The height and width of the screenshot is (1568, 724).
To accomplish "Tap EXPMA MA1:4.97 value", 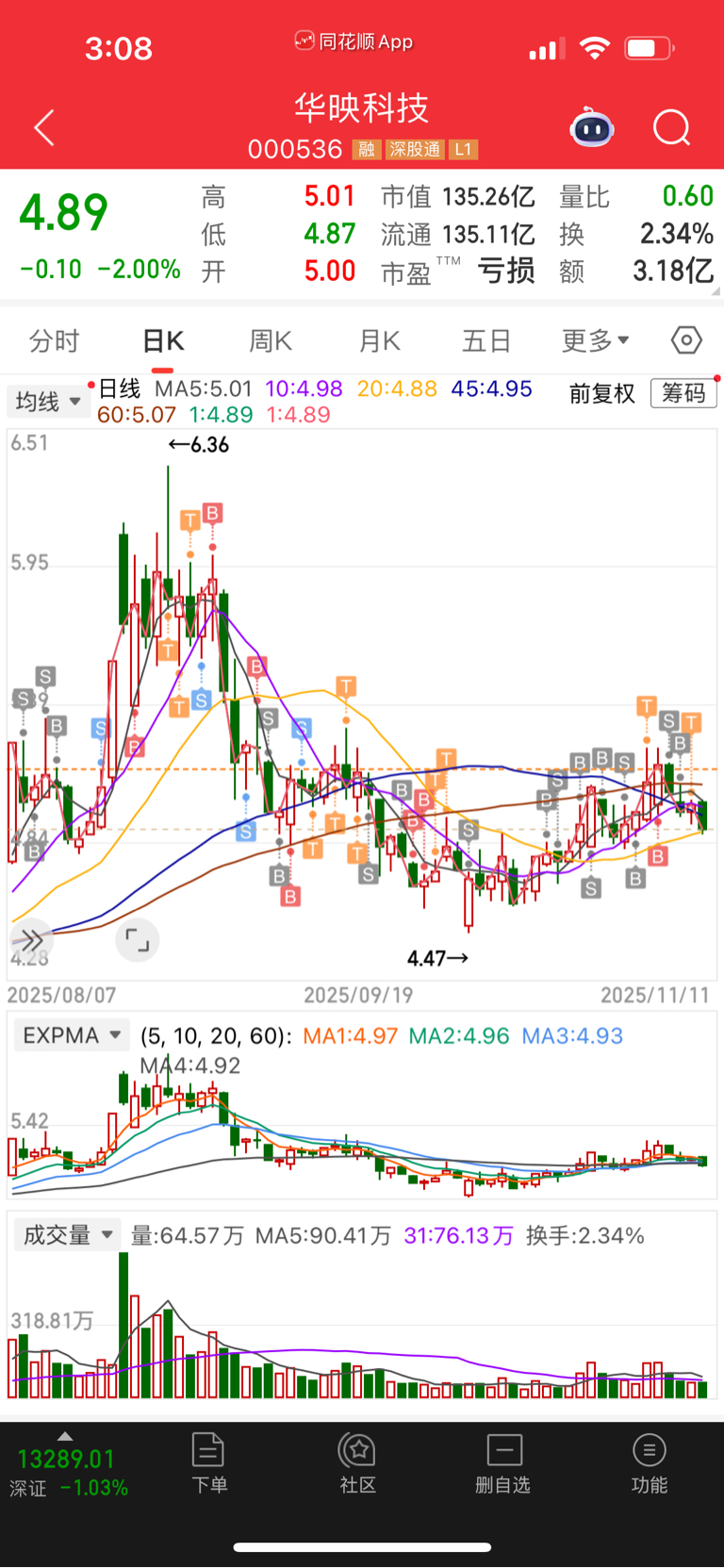I will coord(351,1036).
